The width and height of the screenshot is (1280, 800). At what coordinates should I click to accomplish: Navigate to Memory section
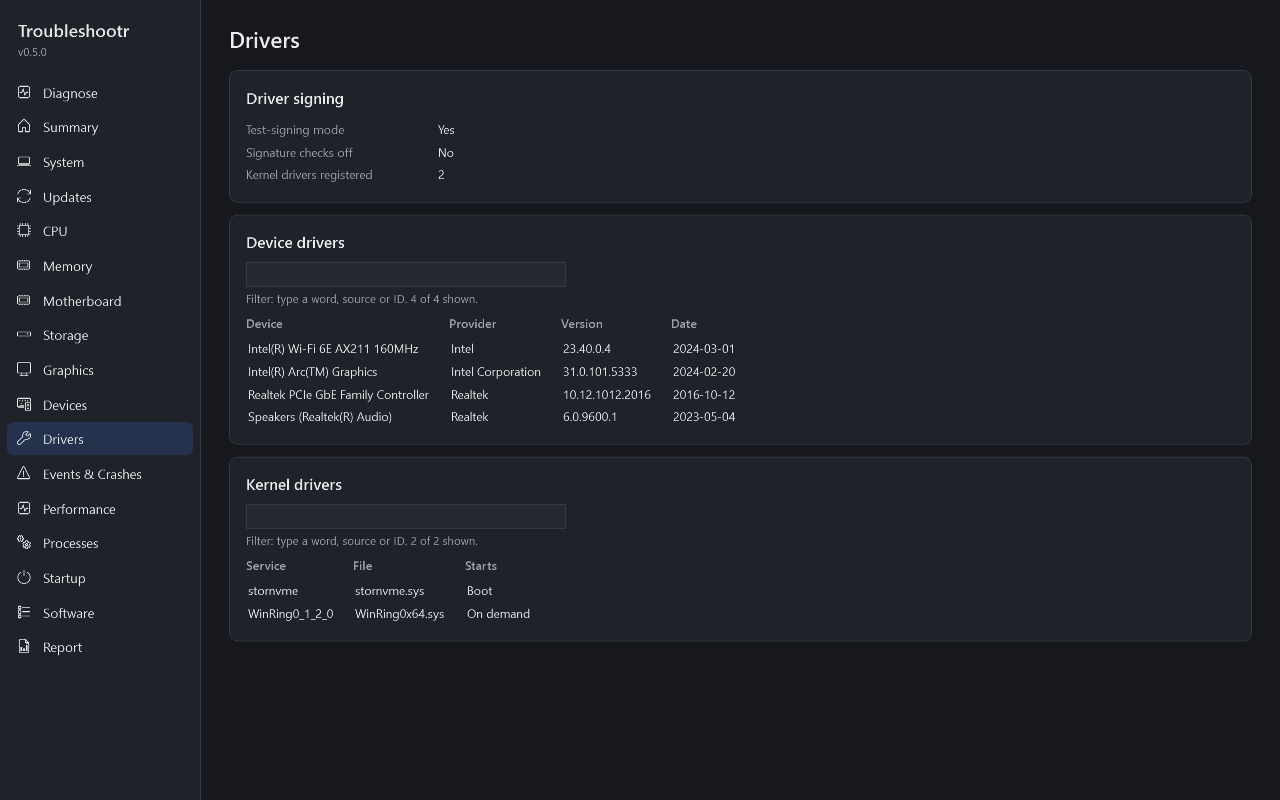pos(67,266)
